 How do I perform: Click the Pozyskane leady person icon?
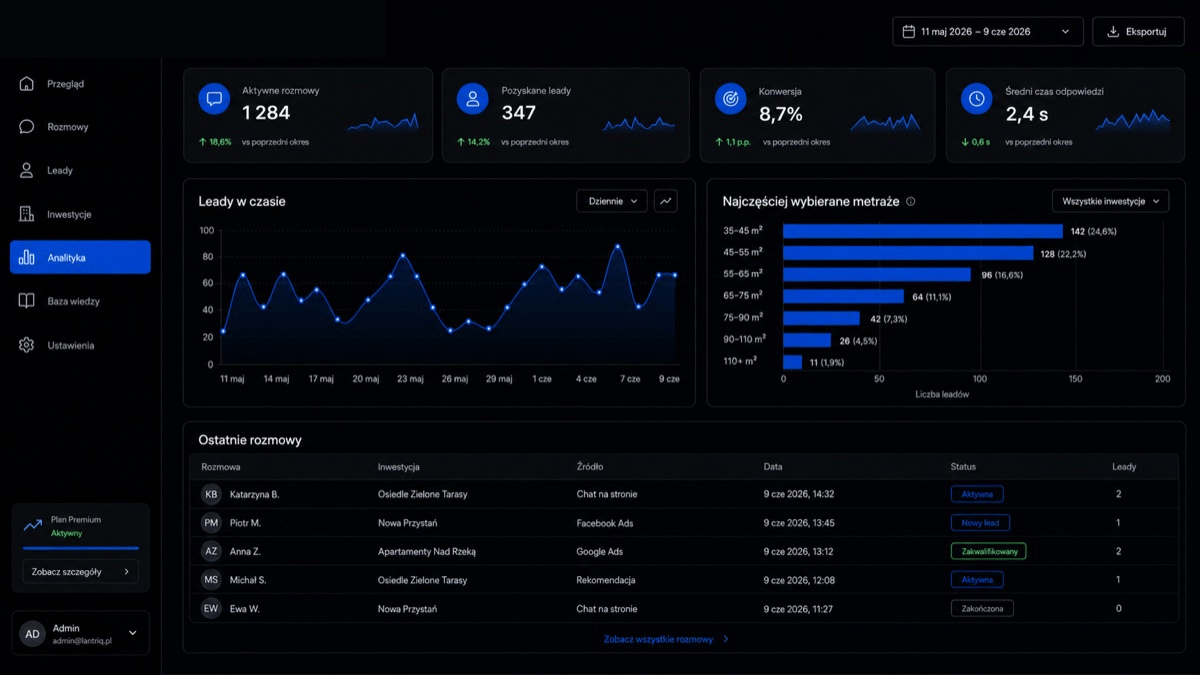pyautogui.click(x=472, y=99)
